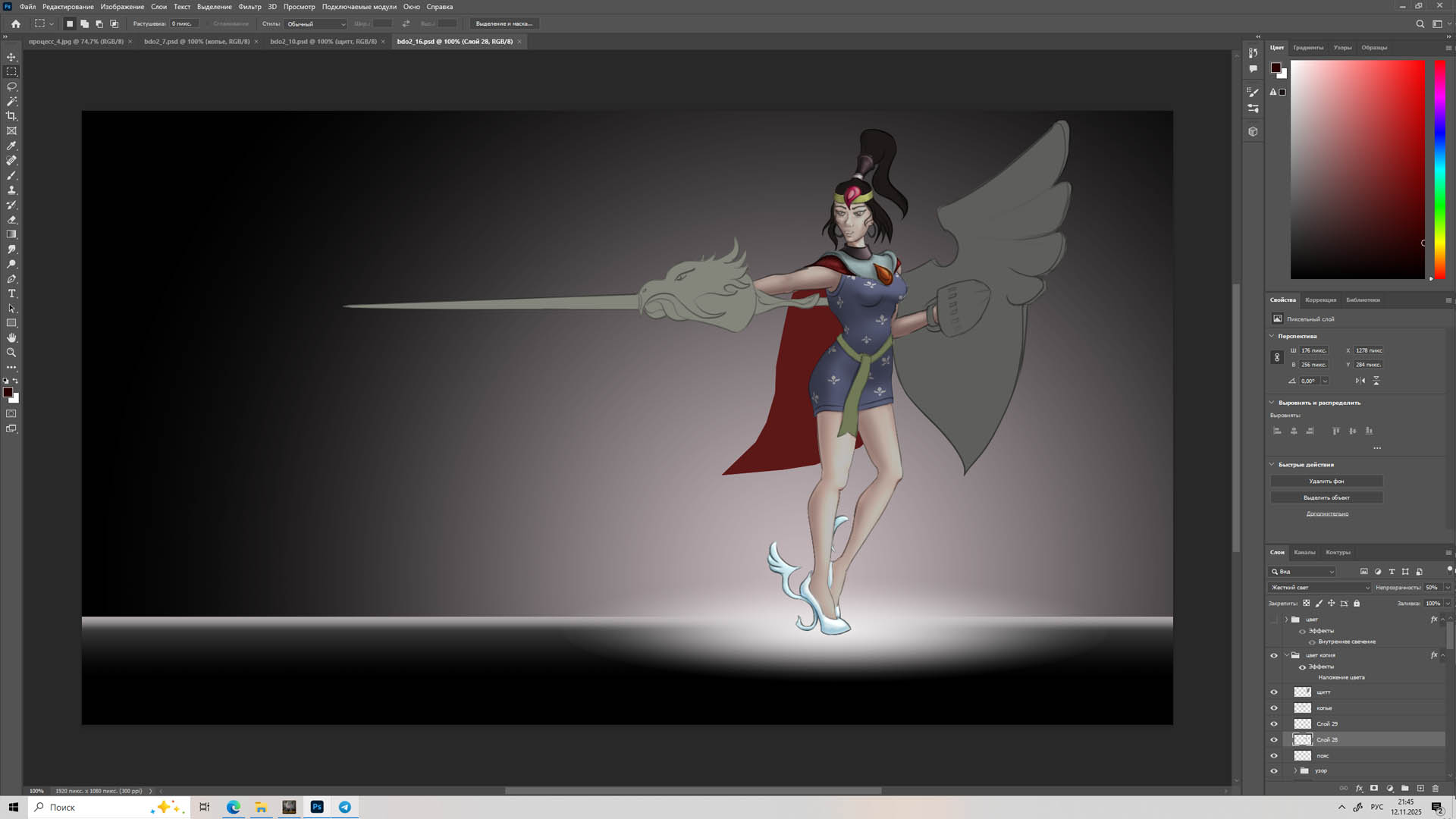
Task: Select the Hand tool
Action: [11, 338]
